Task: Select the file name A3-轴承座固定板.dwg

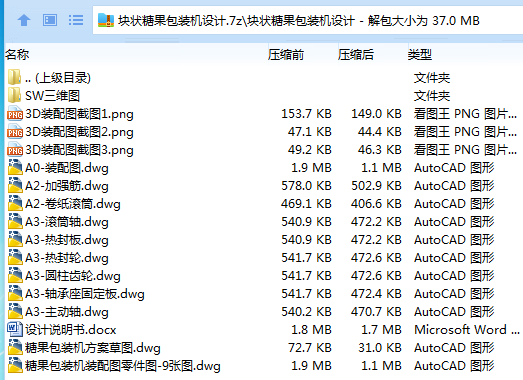Action: [x=85, y=294]
